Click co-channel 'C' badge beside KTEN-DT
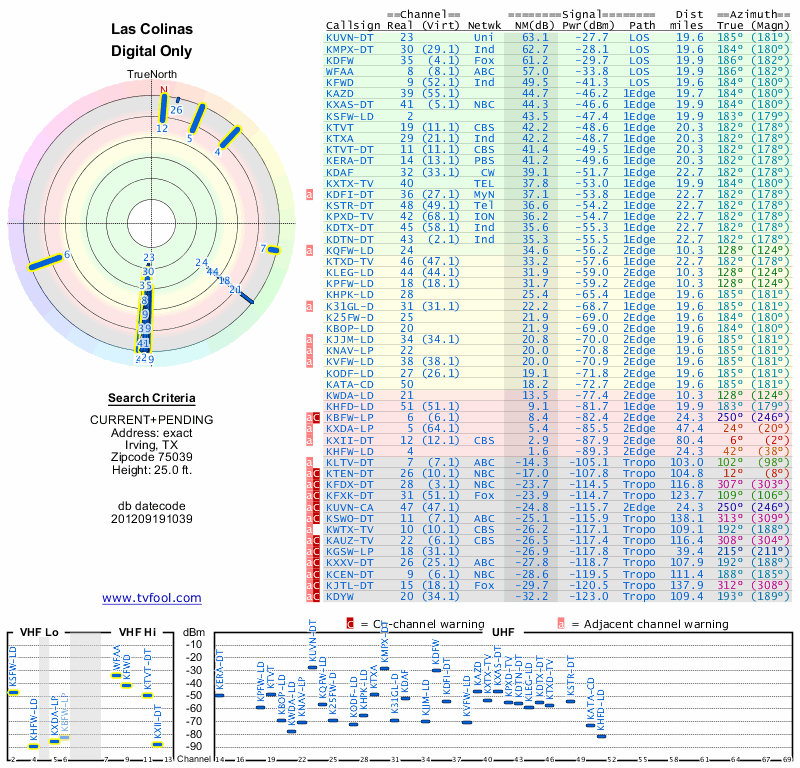Screen dimensions: 800x768 tap(316, 474)
